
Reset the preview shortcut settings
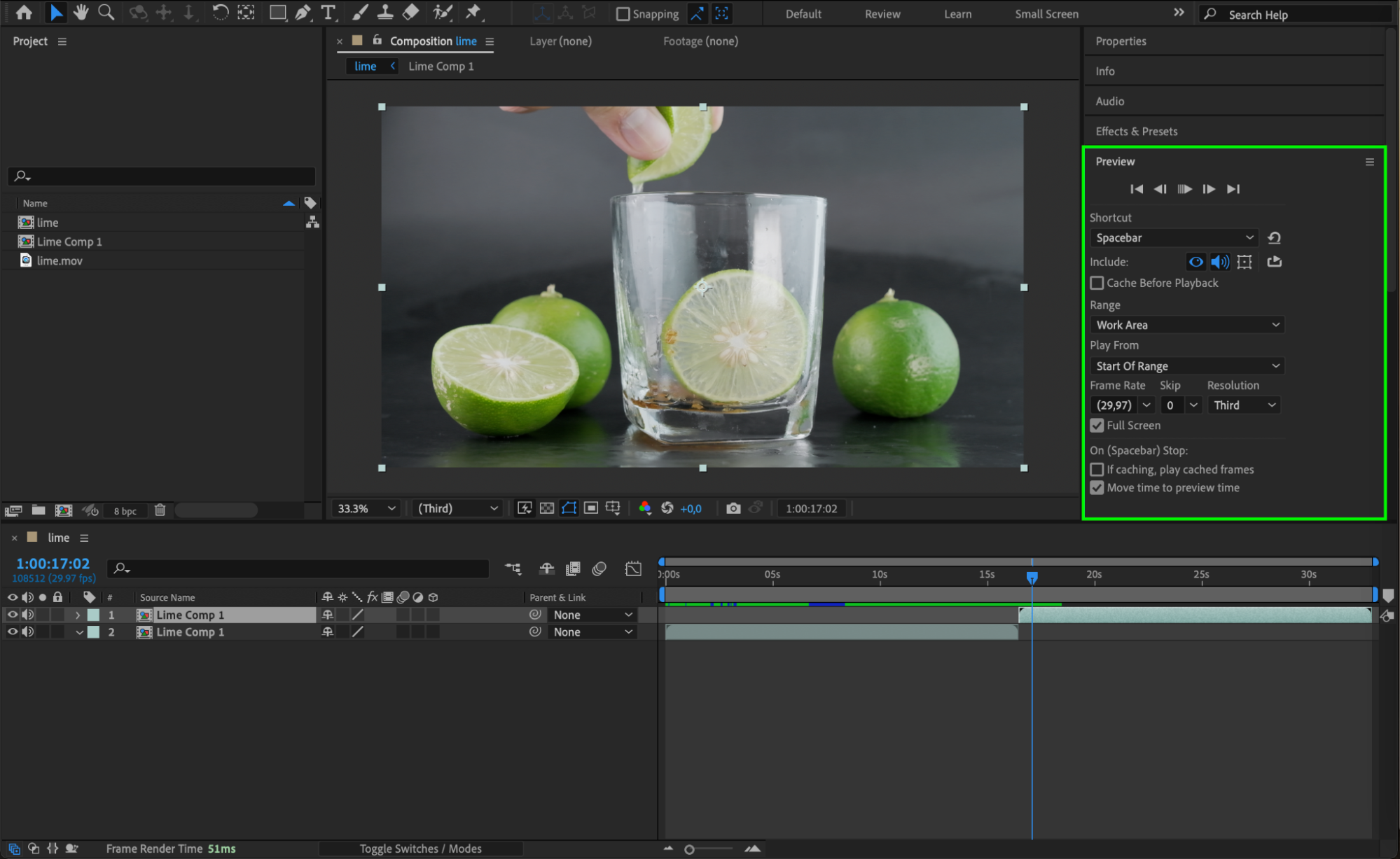(1274, 238)
